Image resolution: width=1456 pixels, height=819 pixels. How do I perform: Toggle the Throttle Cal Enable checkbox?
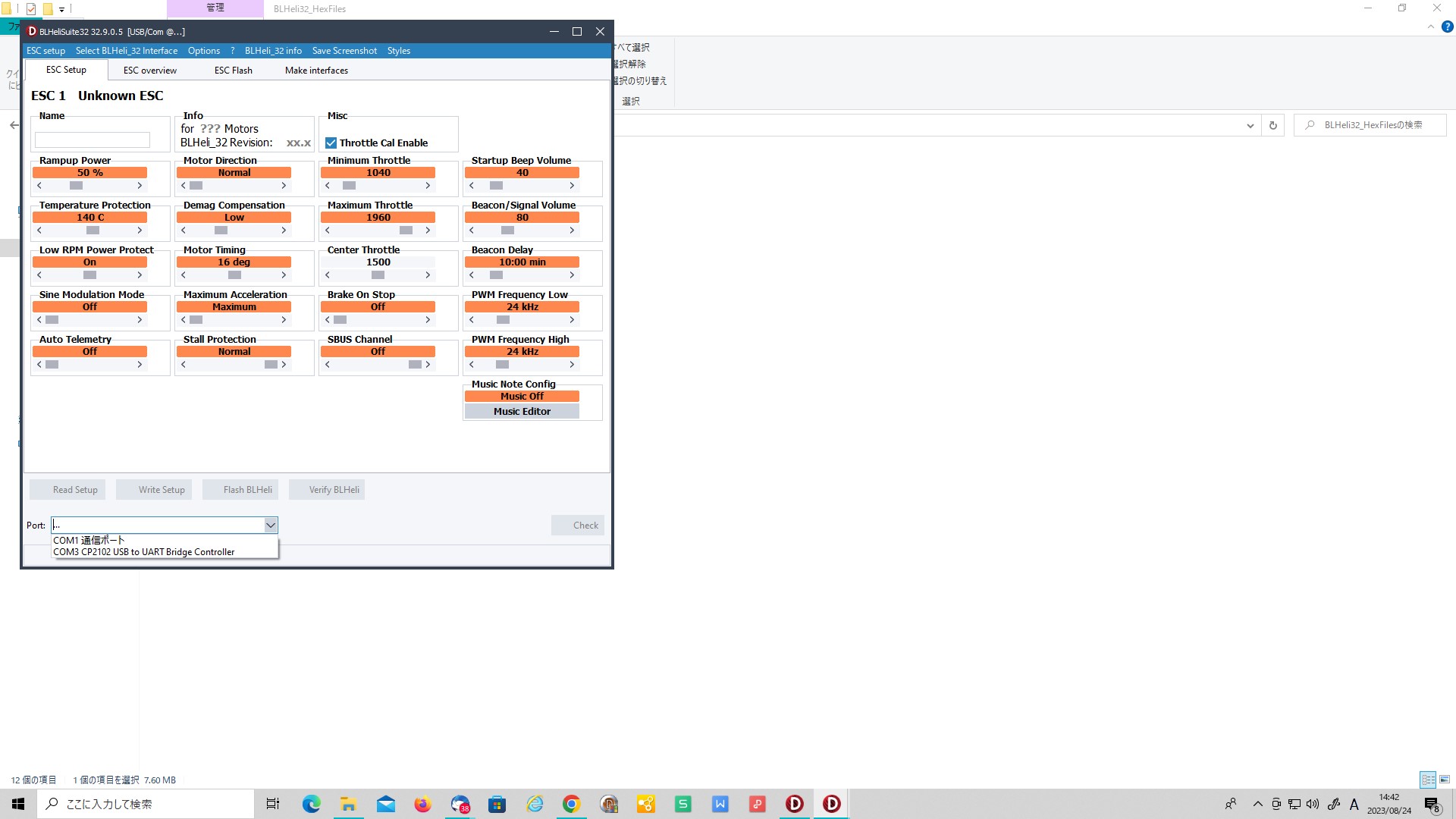[x=331, y=143]
